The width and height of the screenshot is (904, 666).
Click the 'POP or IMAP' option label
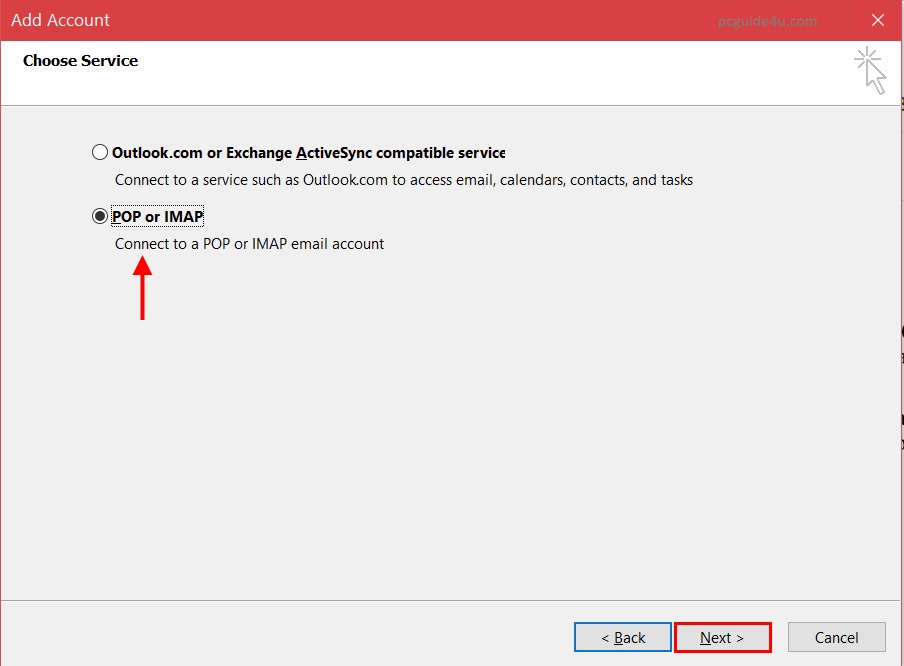pos(158,216)
